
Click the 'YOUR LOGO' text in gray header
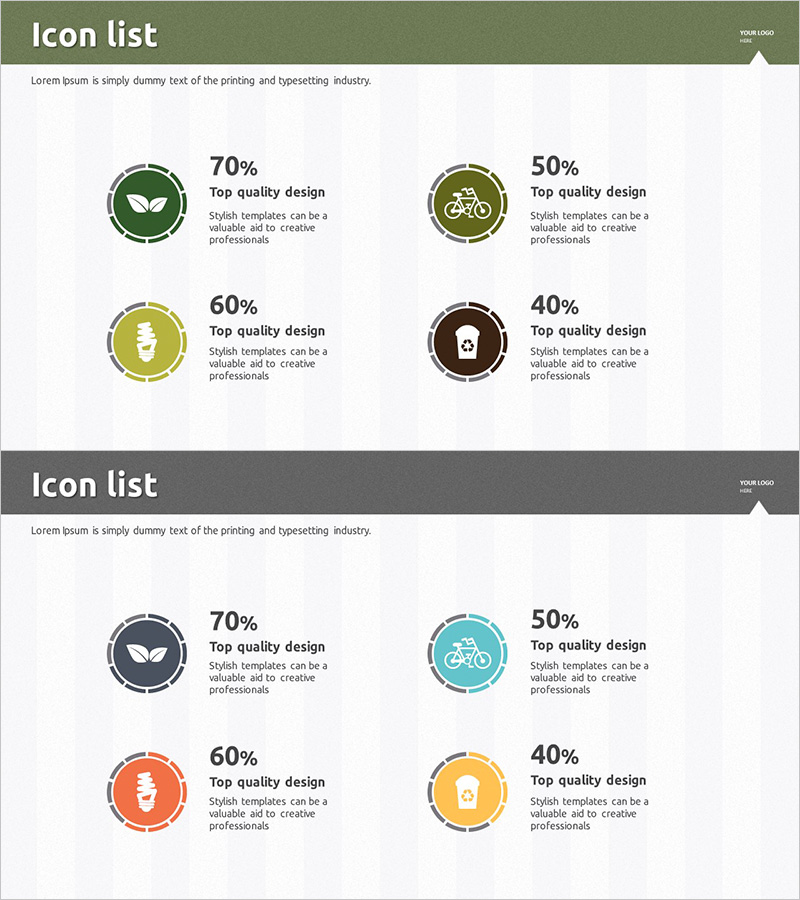757,483
